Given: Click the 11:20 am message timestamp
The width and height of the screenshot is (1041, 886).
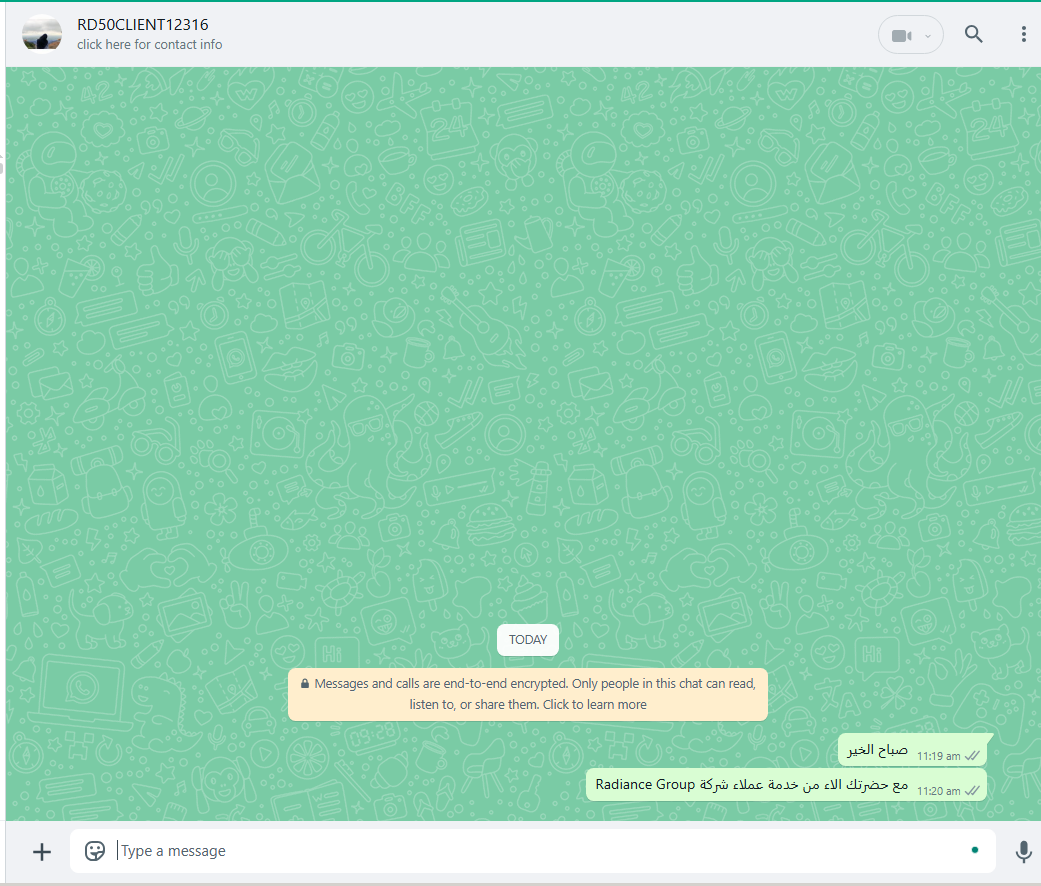Looking at the screenshot, I should tap(938, 791).
